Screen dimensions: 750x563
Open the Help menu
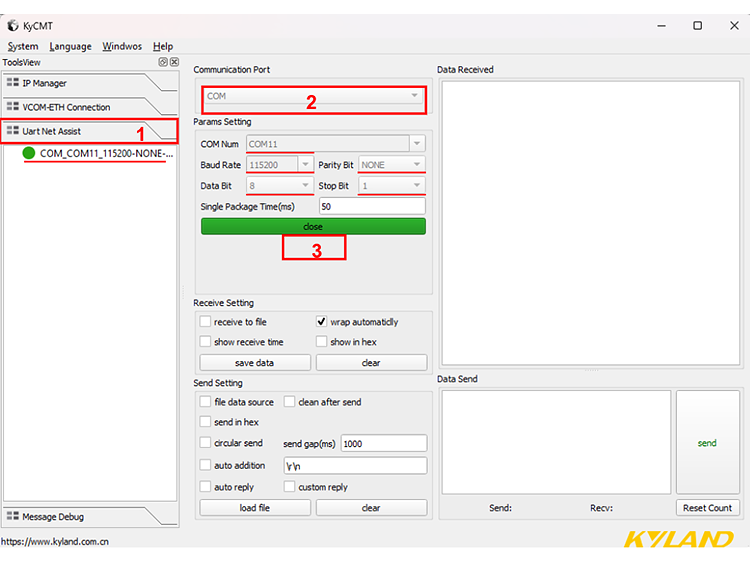pyautogui.click(x=163, y=46)
